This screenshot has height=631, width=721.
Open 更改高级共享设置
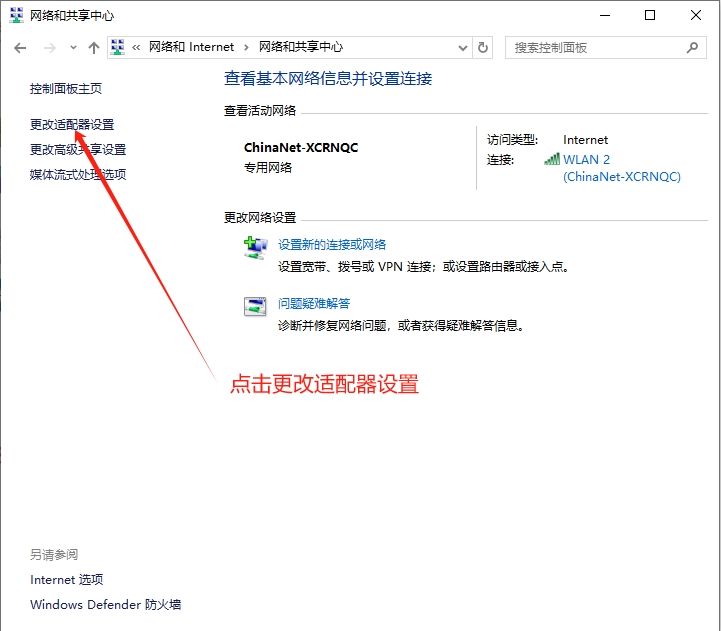pos(78,150)
